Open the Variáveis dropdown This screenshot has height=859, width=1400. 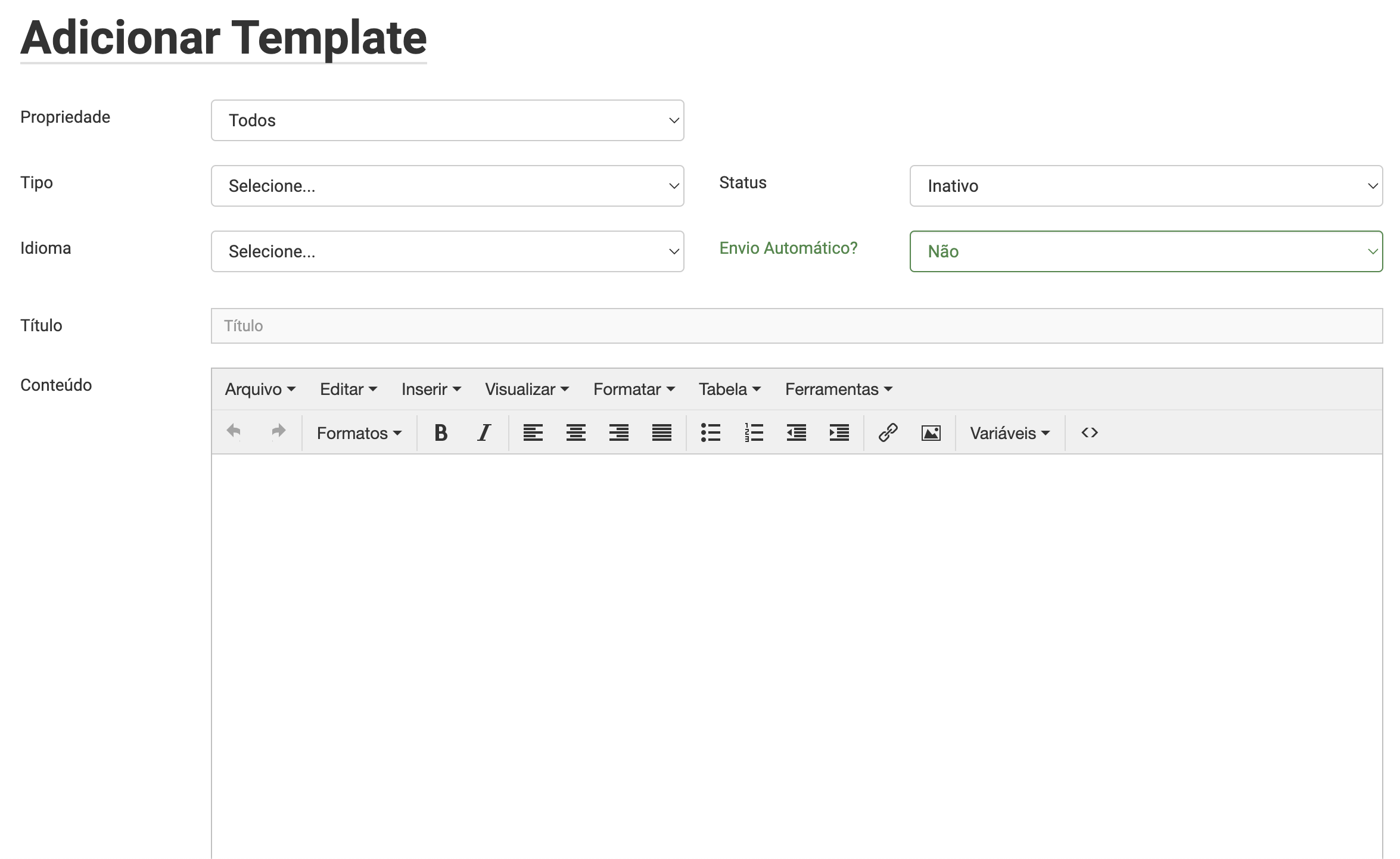coord(1010,433)
